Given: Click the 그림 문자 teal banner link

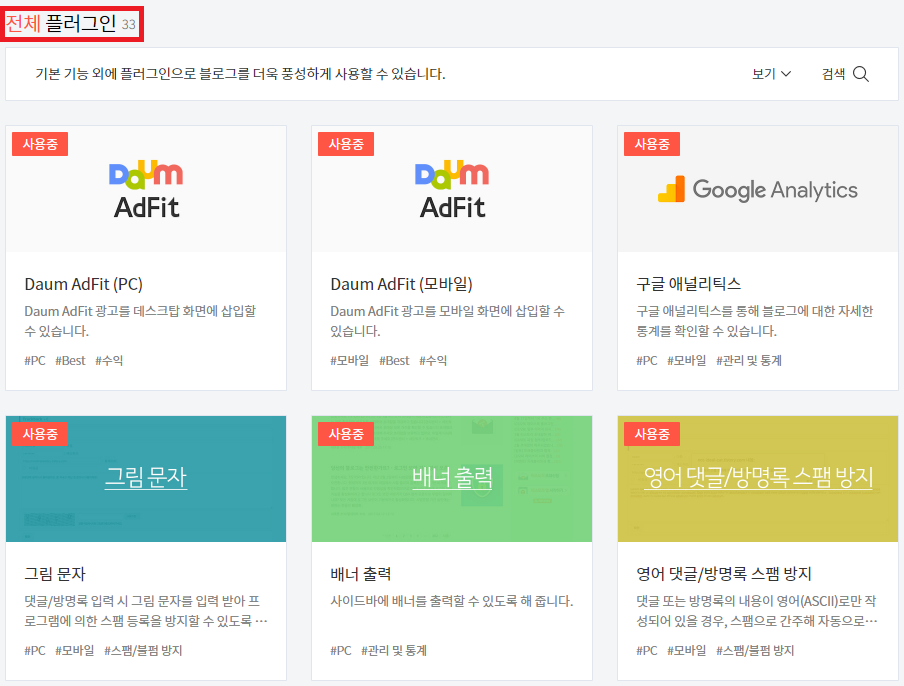Looking at the screenshot, I should [146, 477].
